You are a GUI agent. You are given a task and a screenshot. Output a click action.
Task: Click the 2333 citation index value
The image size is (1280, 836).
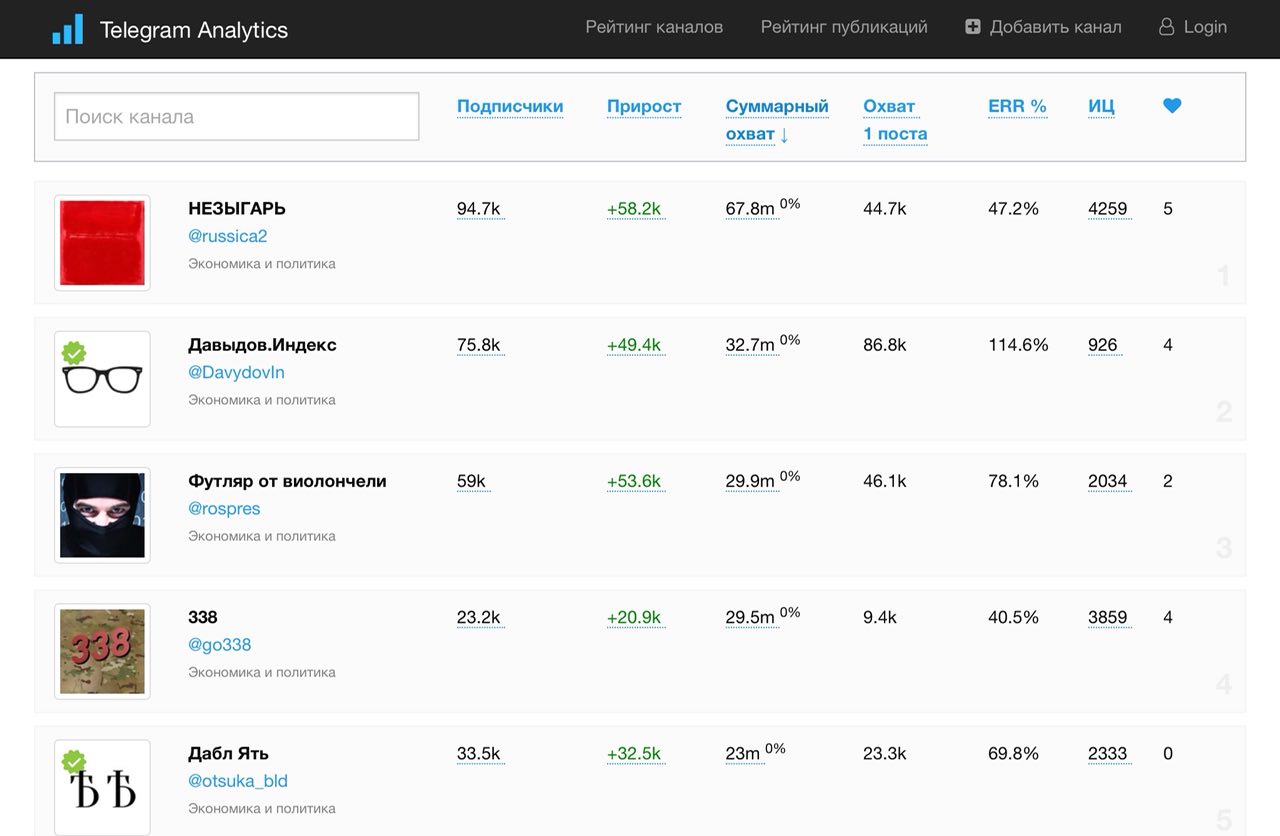(1108, 753)
